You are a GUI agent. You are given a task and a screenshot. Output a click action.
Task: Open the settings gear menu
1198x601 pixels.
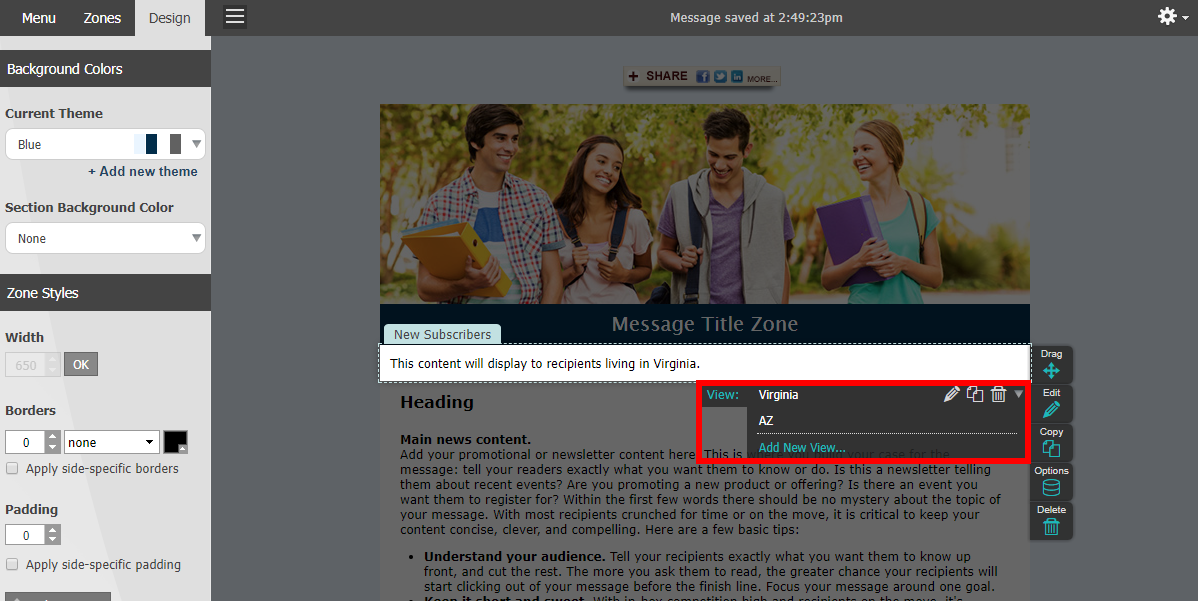pyautogui.click(x=1172, y=17)
